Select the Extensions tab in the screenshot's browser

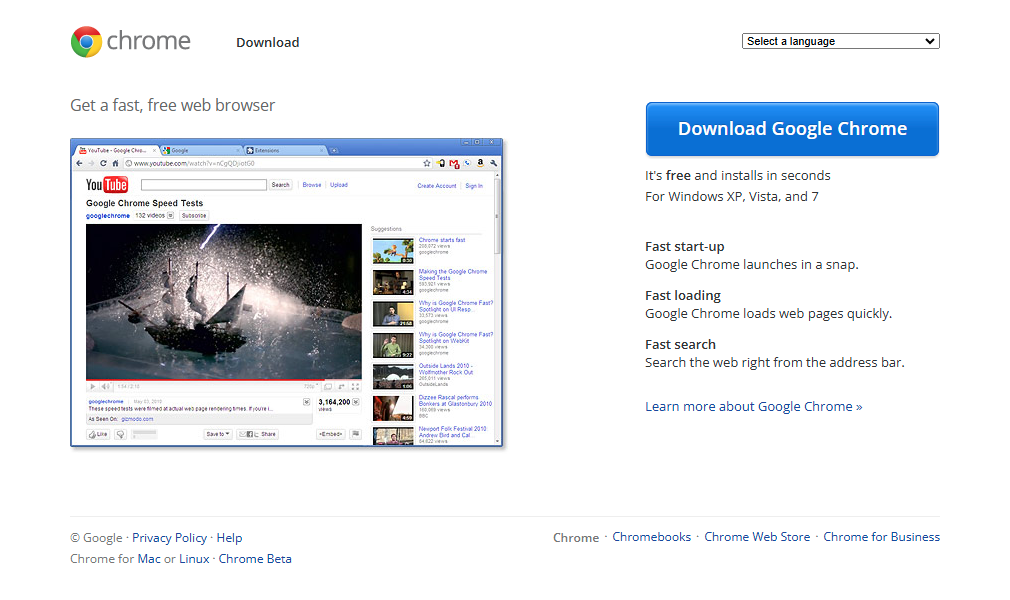pos(286,150)
